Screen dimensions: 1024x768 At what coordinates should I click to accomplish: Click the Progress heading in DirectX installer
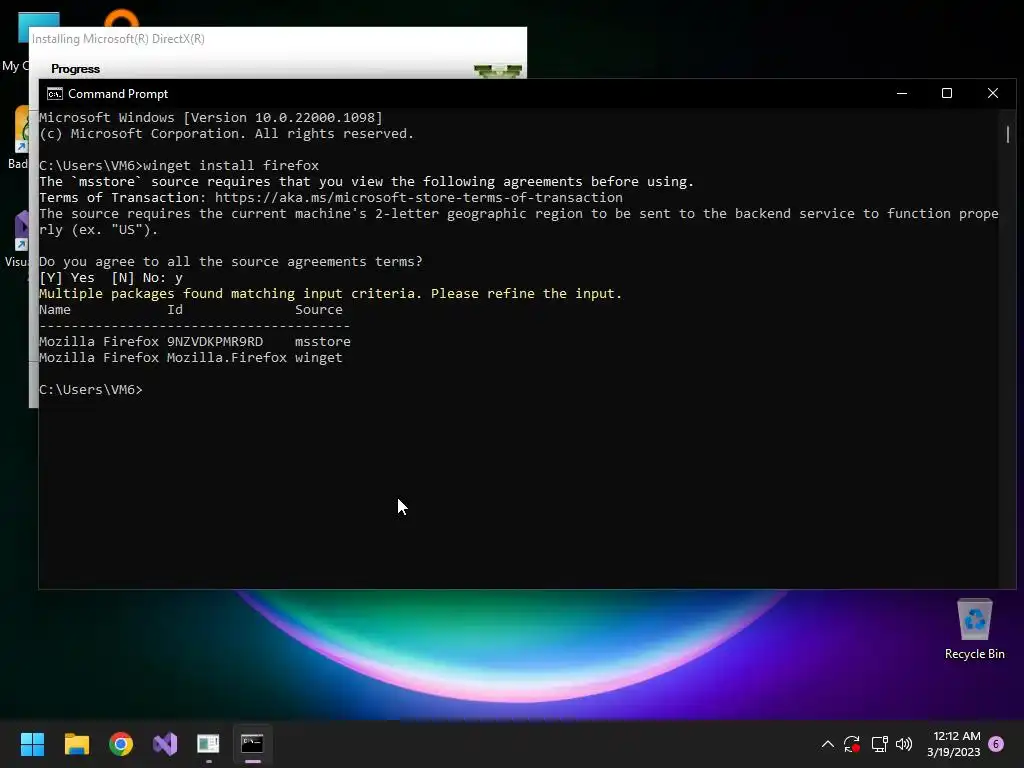click(76, 69)
